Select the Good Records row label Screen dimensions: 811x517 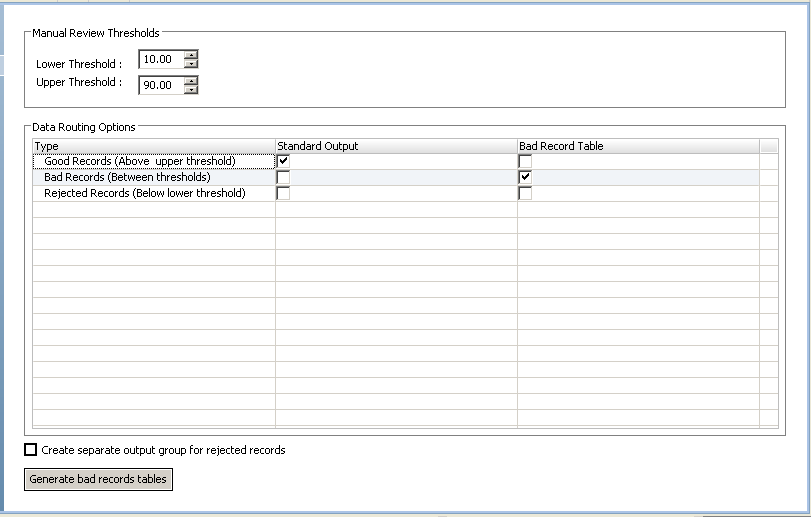click(x=140, y=161)
